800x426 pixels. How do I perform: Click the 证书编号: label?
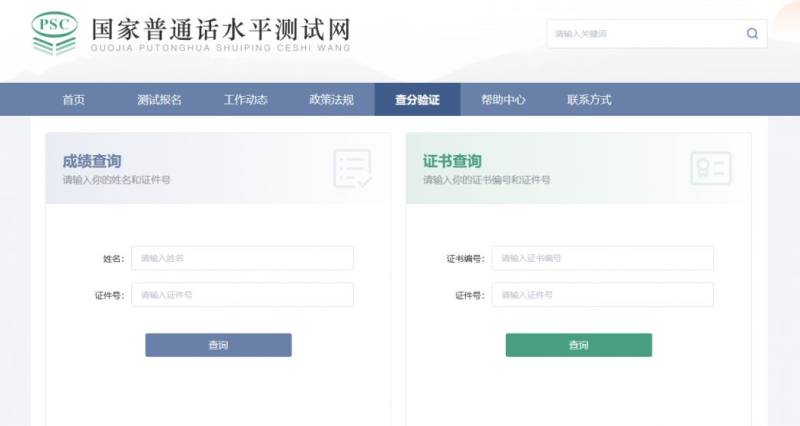pos(466,259)
